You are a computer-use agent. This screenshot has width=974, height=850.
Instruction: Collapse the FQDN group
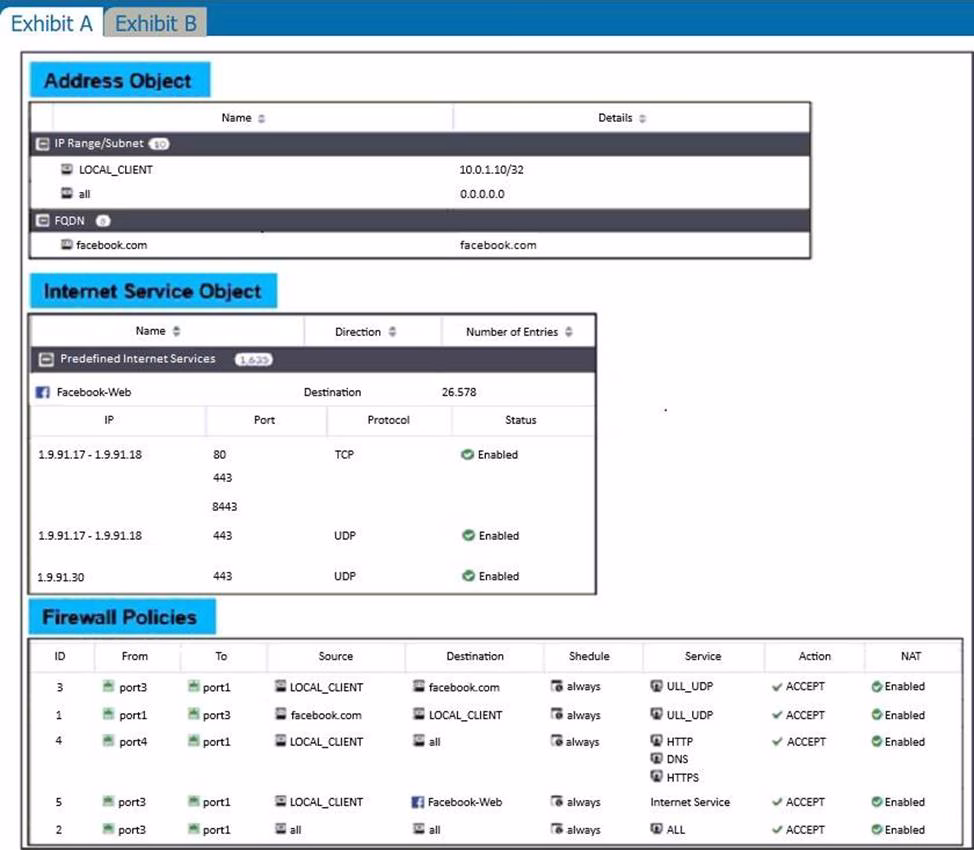coord(43,220)
